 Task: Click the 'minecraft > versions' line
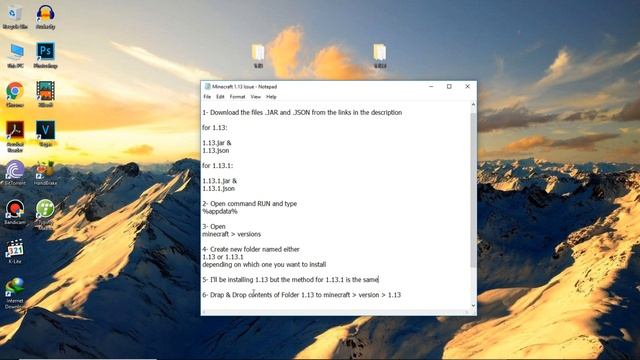(x=231, y=234)
